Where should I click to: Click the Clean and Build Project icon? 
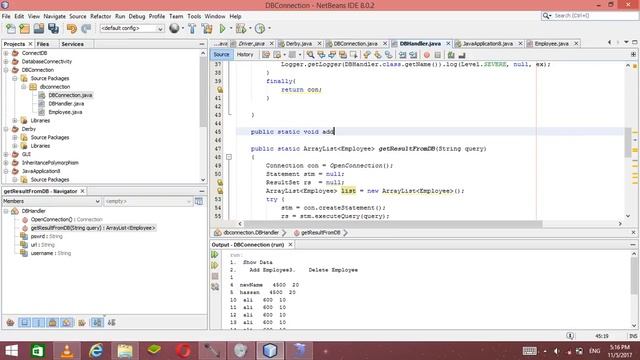(207, 29)
